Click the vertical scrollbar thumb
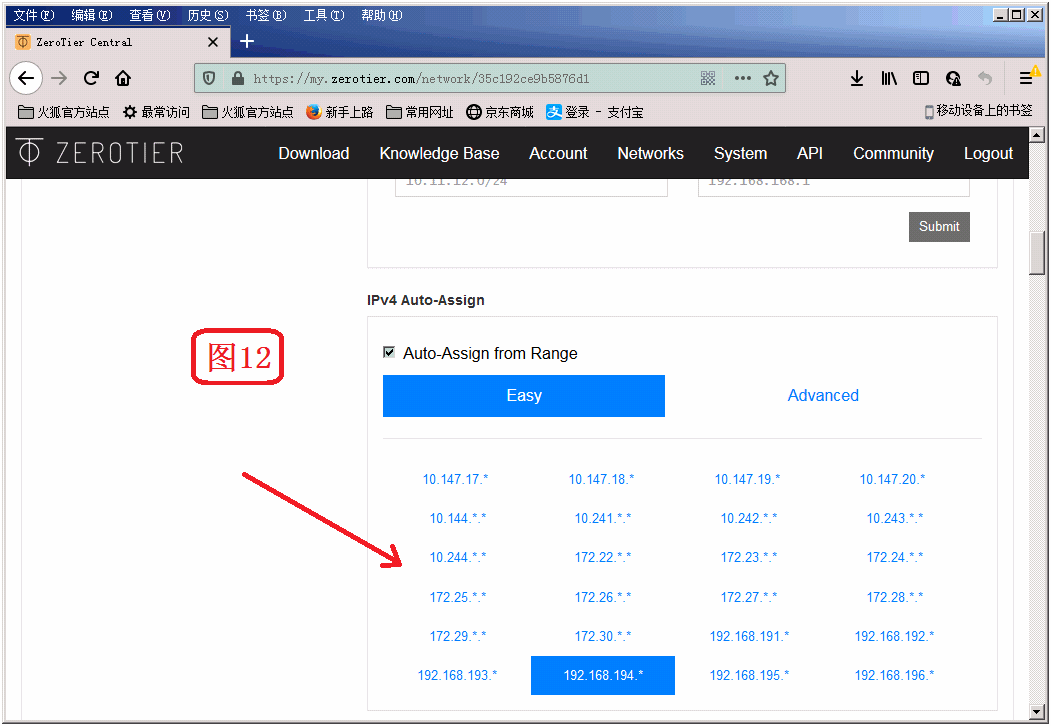 [1037, 253]
